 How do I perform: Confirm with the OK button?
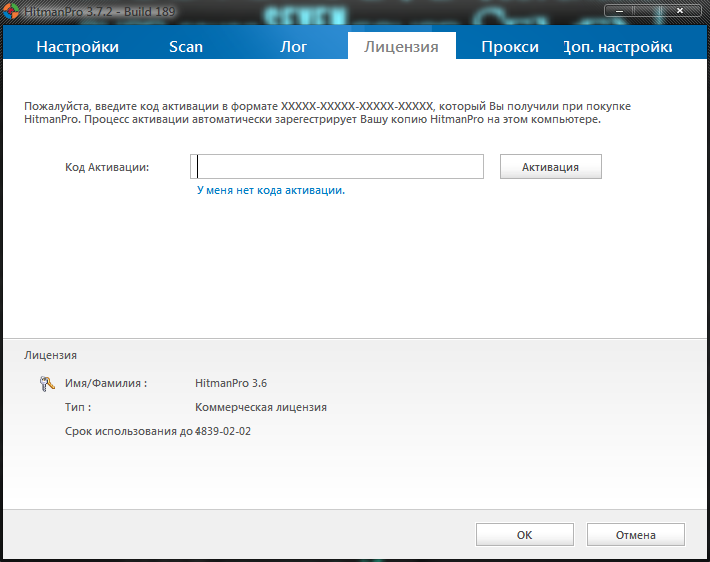tap(525, 535)
